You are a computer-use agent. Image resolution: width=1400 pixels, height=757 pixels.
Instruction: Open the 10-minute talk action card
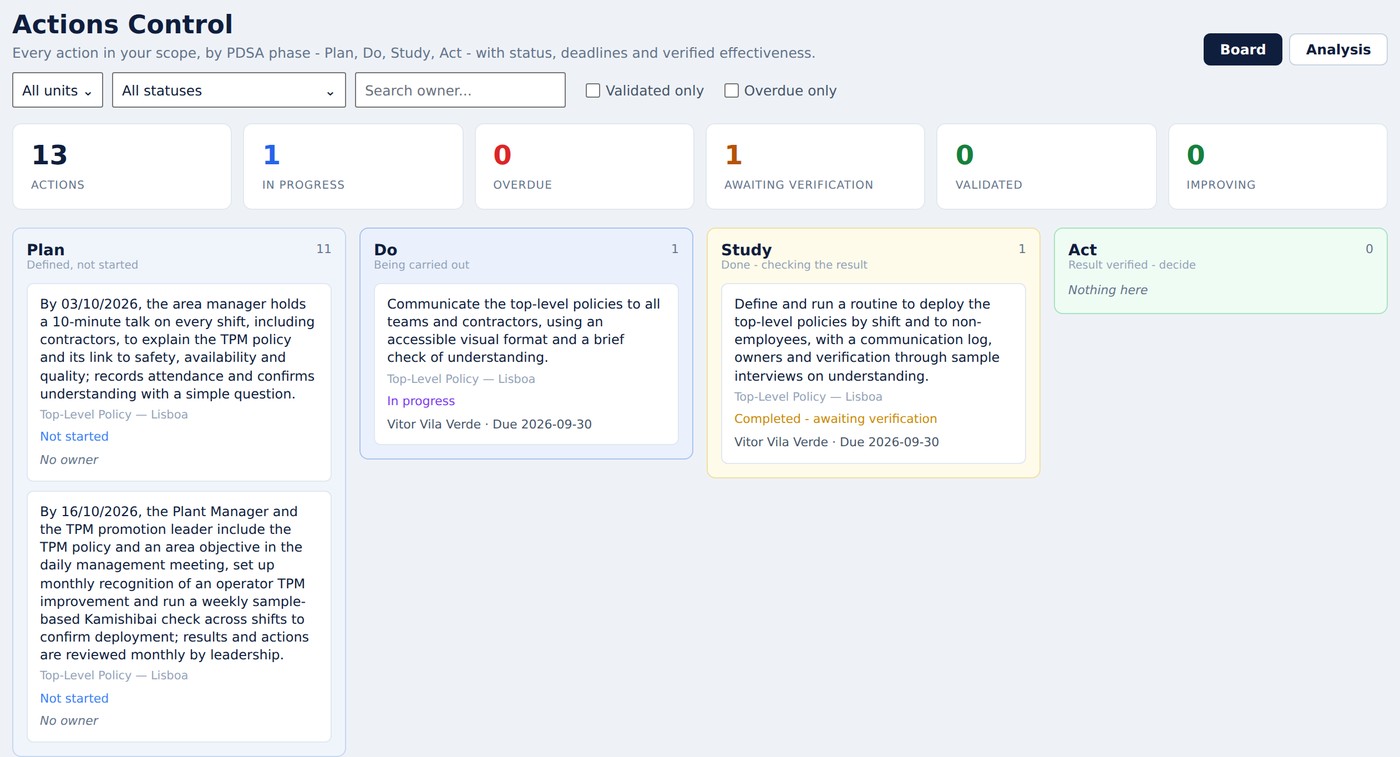(179, 382)
